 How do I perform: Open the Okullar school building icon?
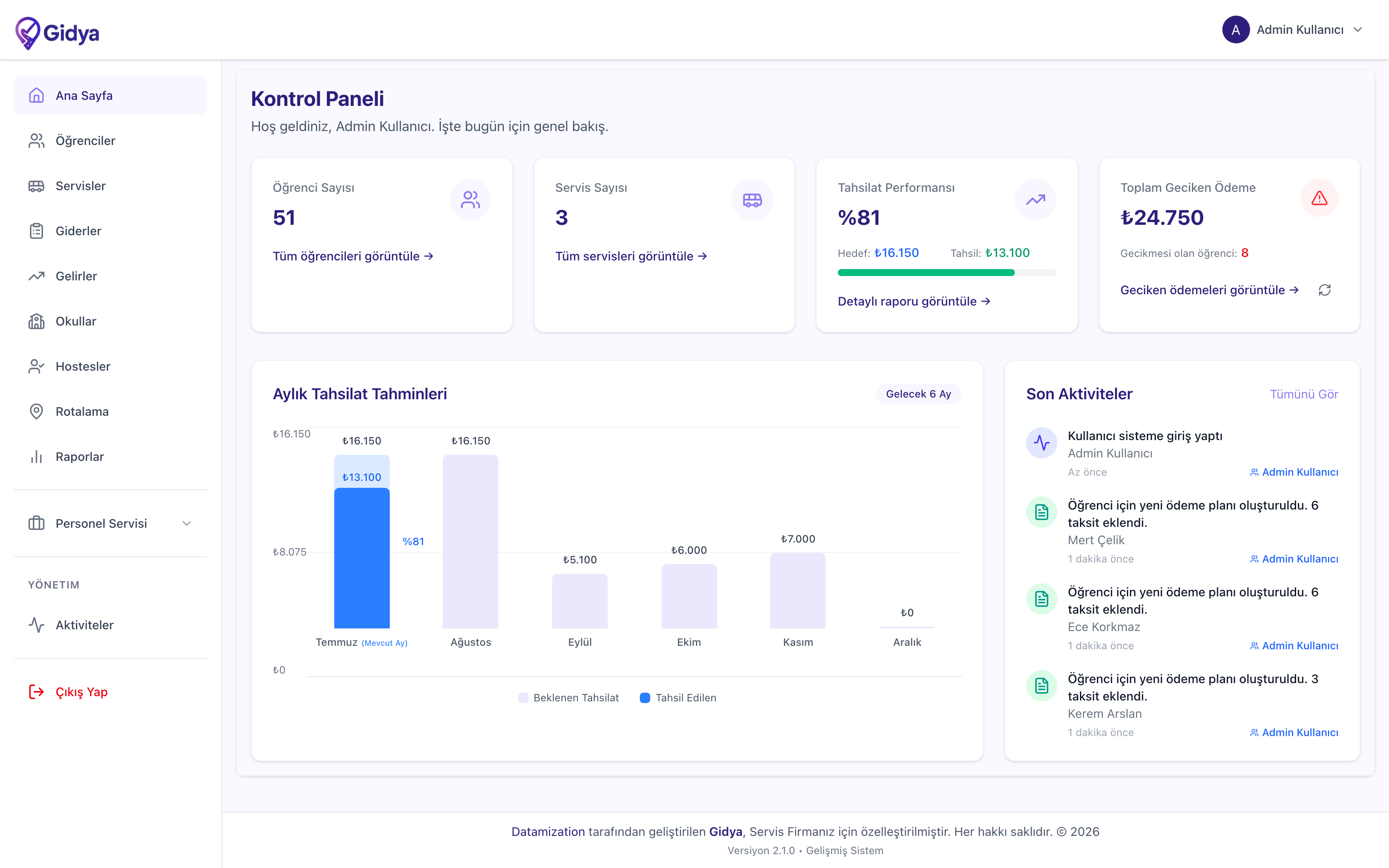(x=36, y=322)
